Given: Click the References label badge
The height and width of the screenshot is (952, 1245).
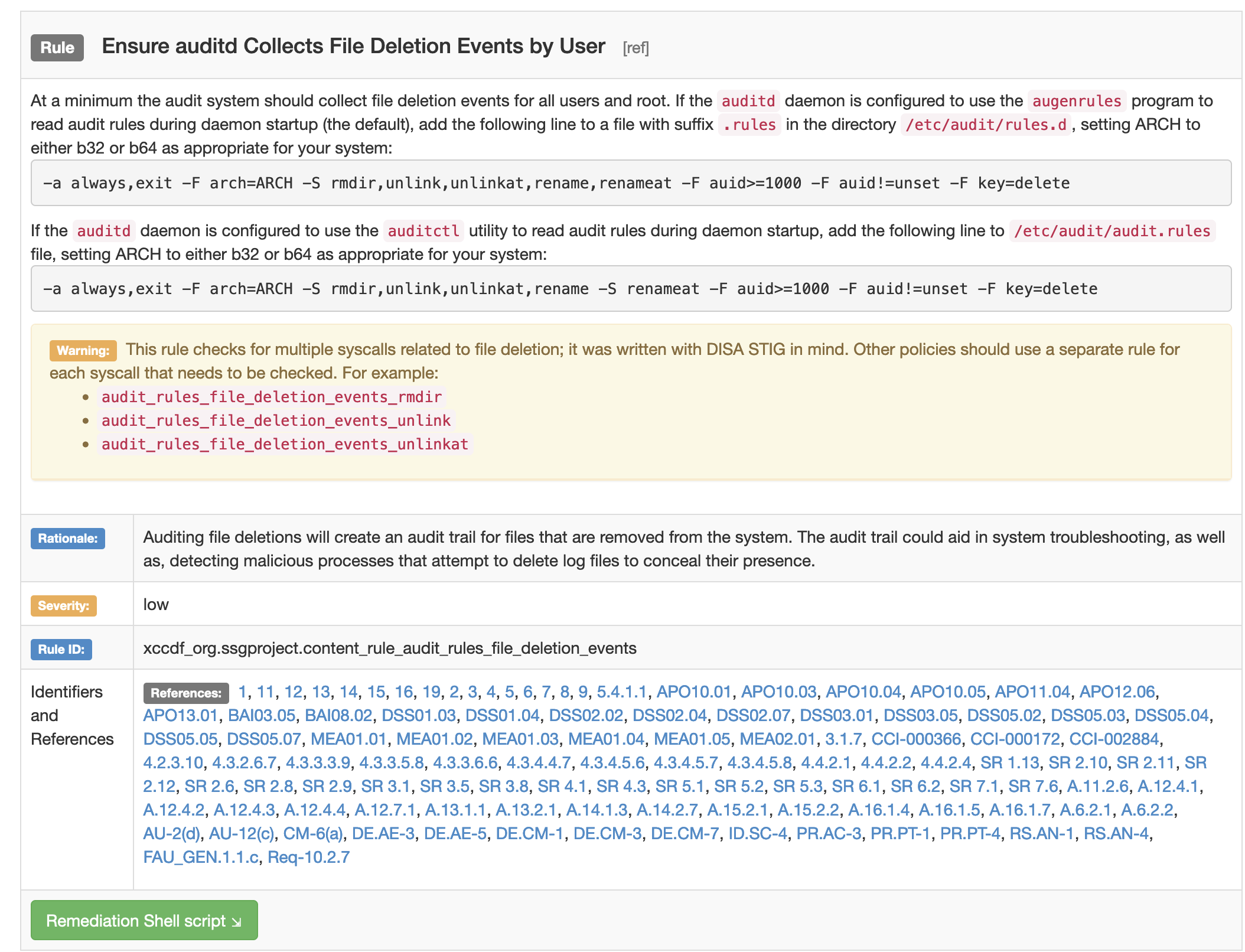Looking at the screenshot, I should point(186,693).
